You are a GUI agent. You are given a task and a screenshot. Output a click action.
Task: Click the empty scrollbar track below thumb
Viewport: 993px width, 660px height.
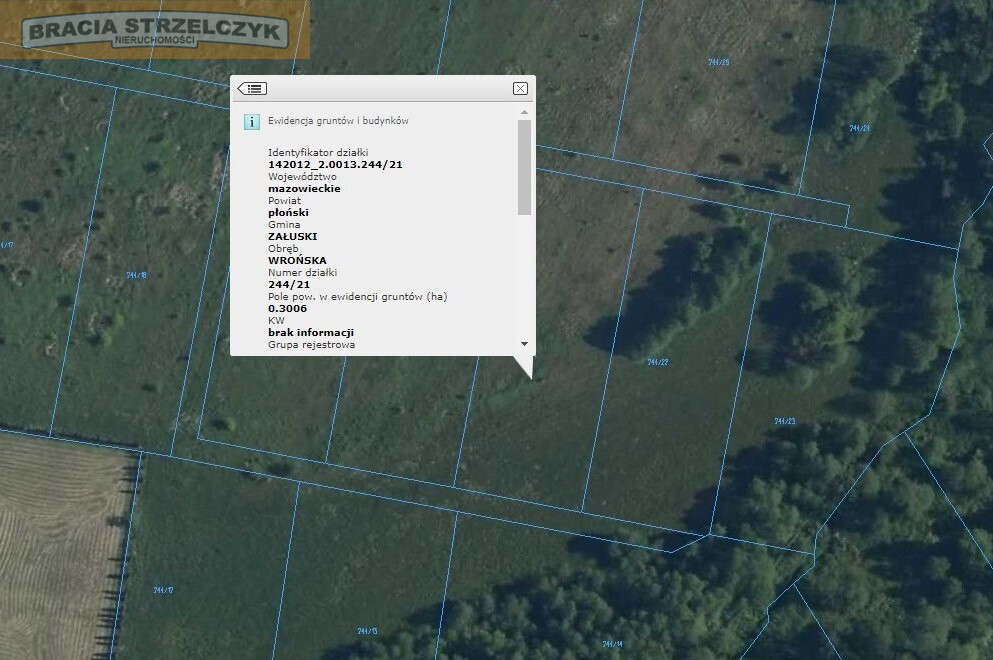pyautogui.click(x=524, y=277)
